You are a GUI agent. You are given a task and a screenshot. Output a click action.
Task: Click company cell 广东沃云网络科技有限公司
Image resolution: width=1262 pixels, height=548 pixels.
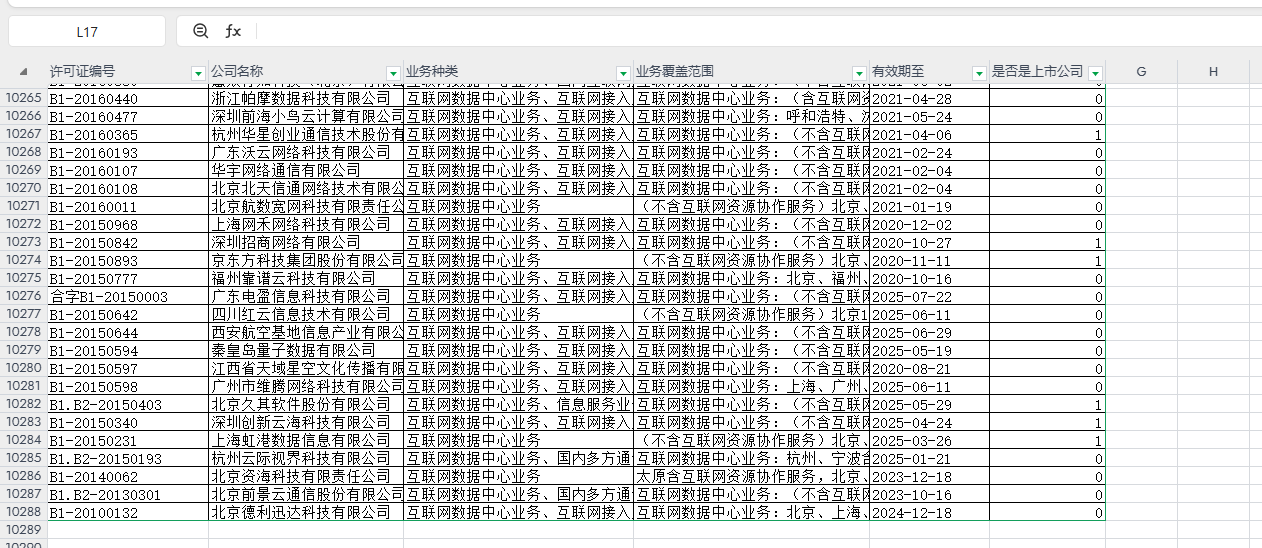click(x=306, y=153)
